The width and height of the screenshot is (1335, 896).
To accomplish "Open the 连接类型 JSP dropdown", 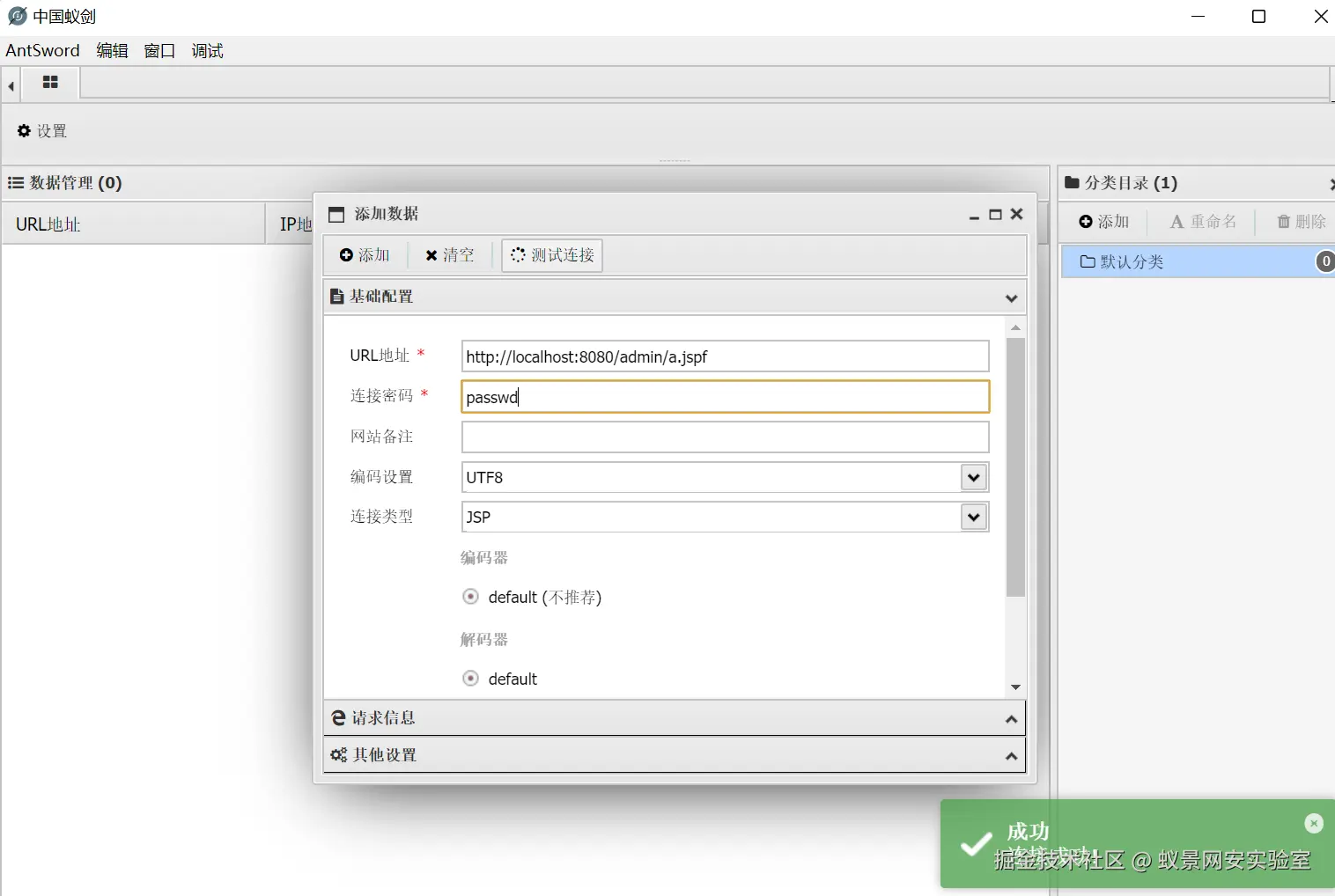I will [973, 517].
